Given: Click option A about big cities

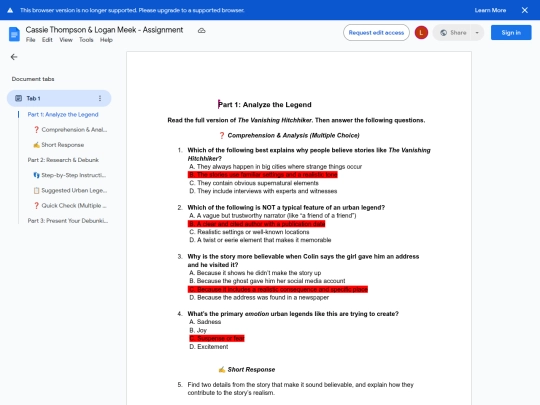Looking at the screenshot, I should click(x=276, y=167).
